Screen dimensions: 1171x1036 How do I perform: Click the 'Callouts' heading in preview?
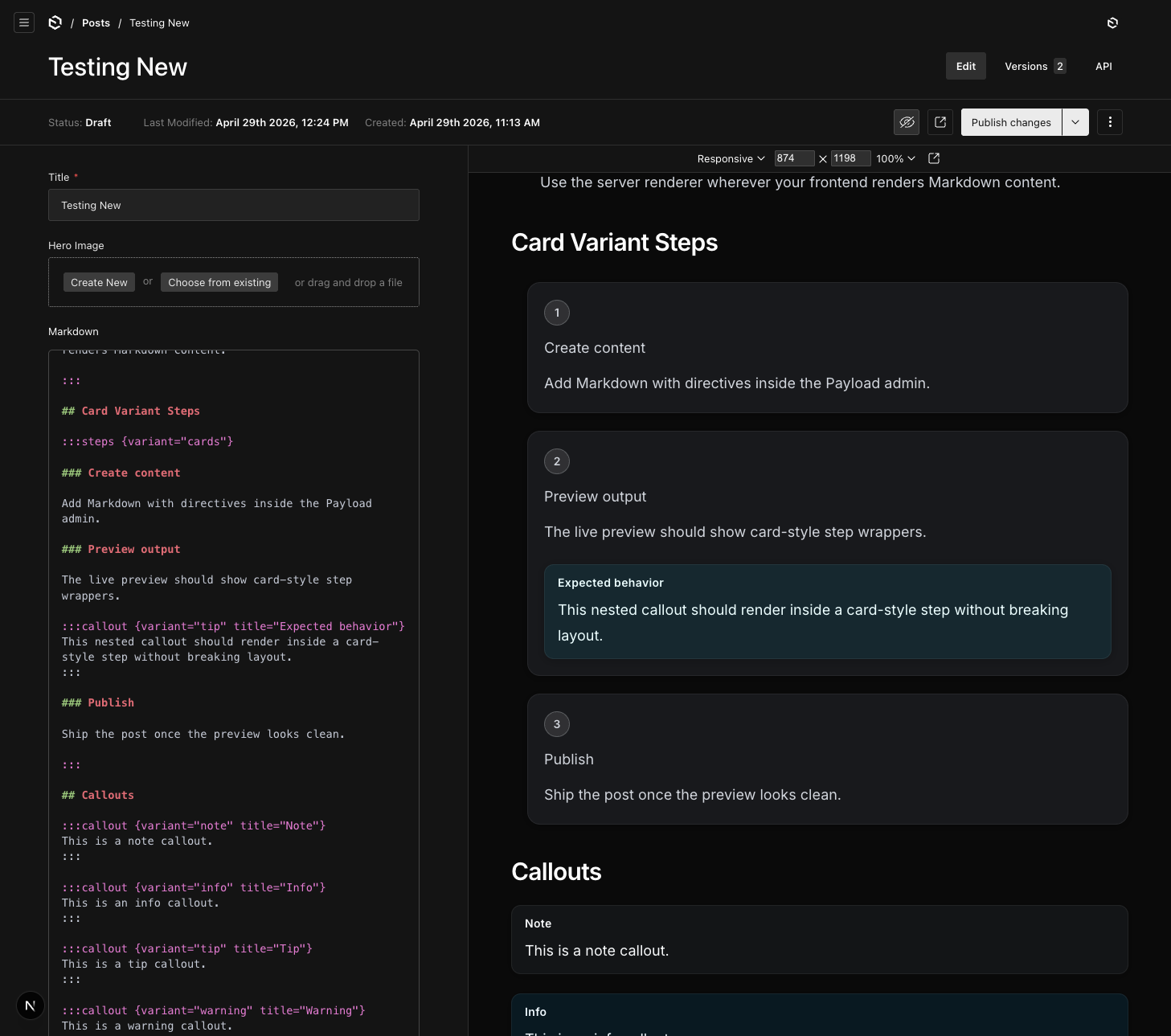pos(556,871)
